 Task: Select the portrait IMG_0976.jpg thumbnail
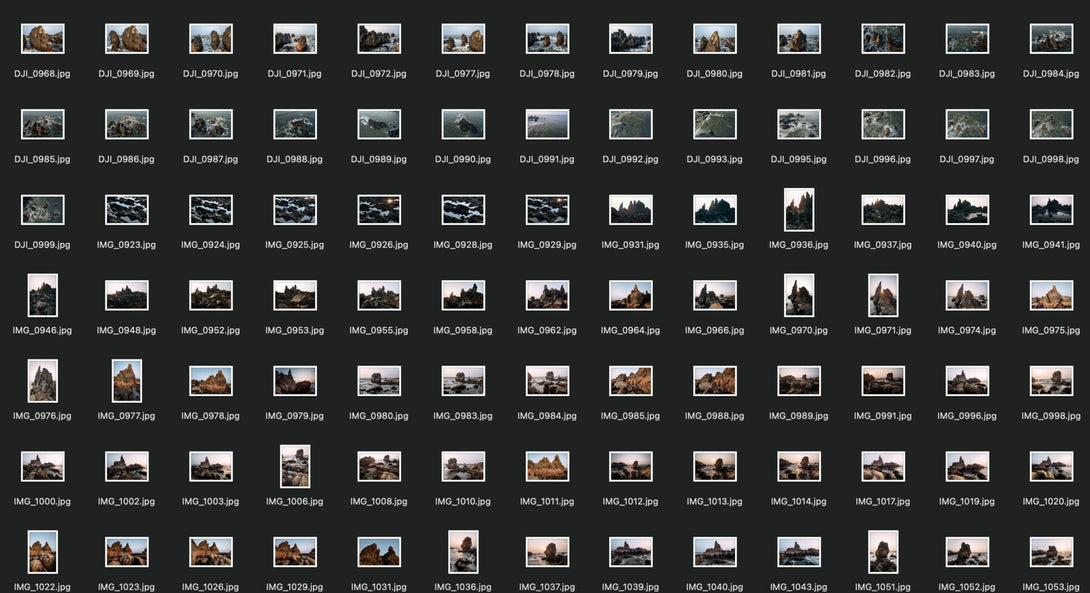pos(42,380)
